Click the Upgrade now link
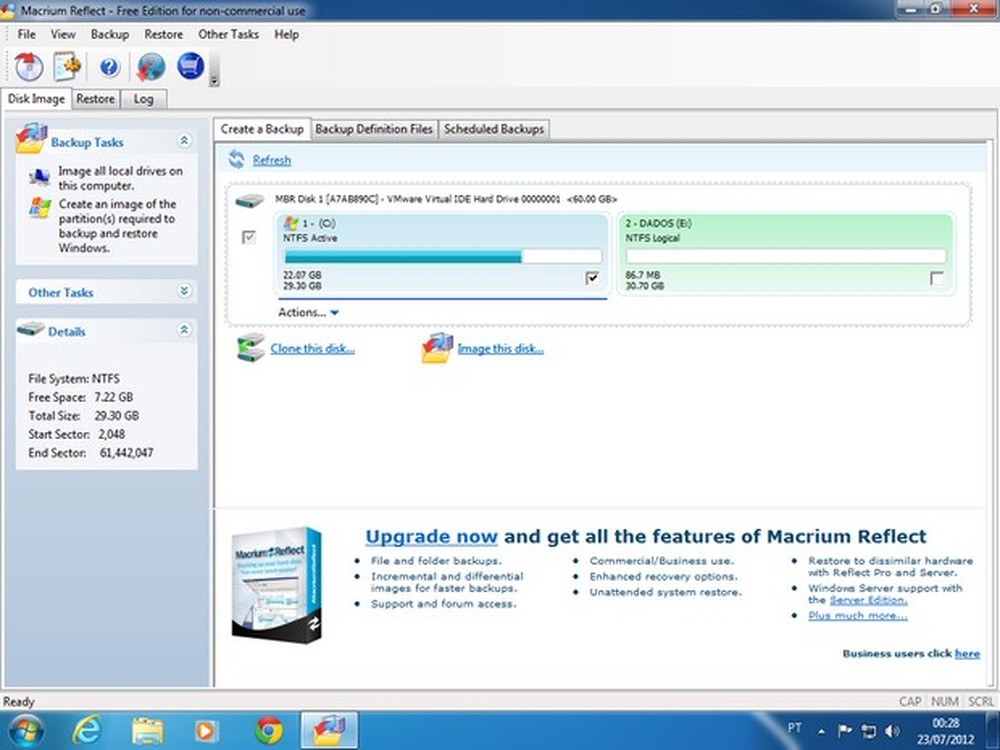 [431, 536]
